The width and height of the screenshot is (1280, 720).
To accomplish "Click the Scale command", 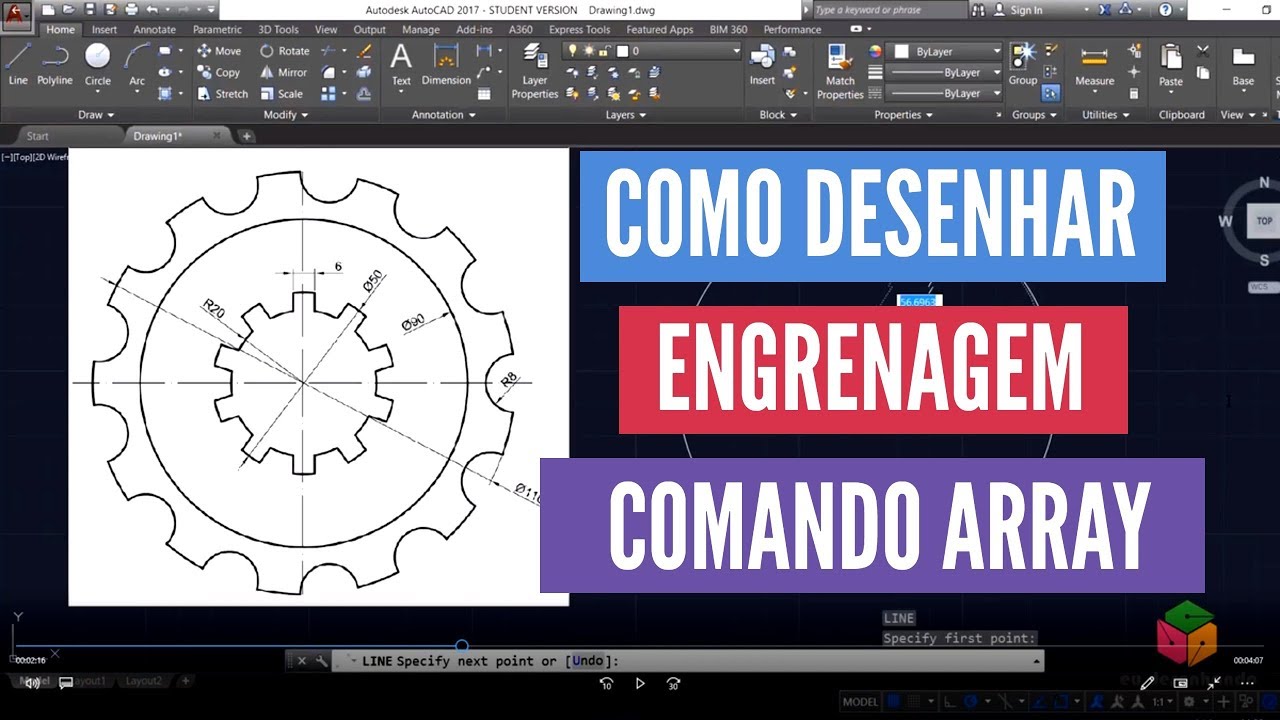I will coord(282,94).
